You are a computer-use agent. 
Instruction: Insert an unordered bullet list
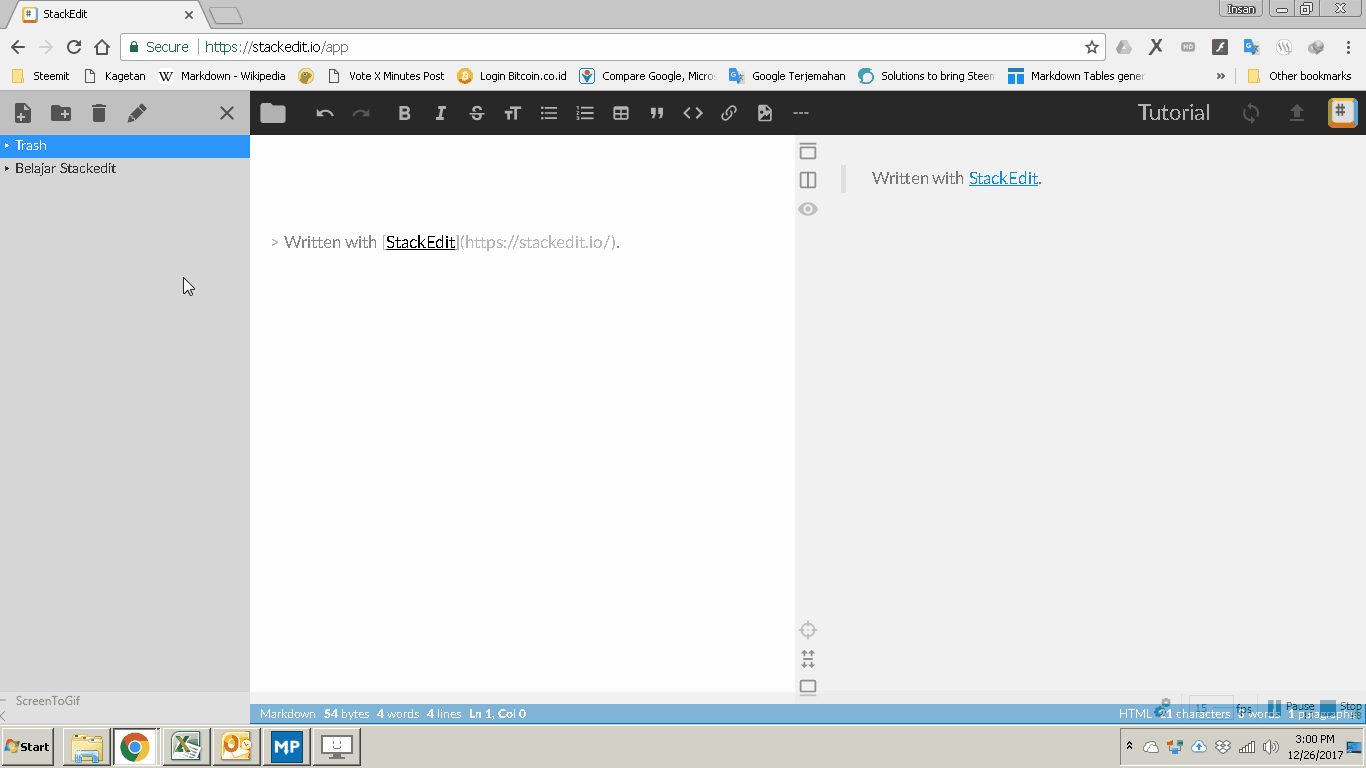pos(549,113)
